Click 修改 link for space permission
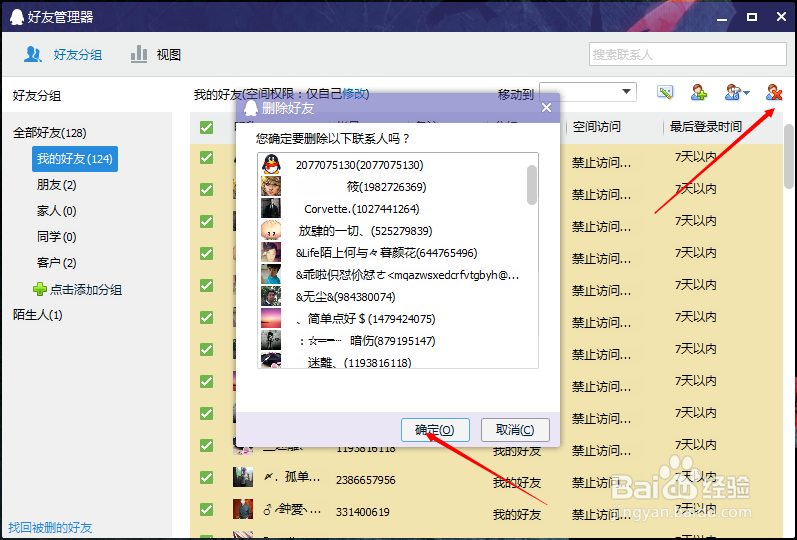Viewport: 797px width, 540px height. point(354,94)
